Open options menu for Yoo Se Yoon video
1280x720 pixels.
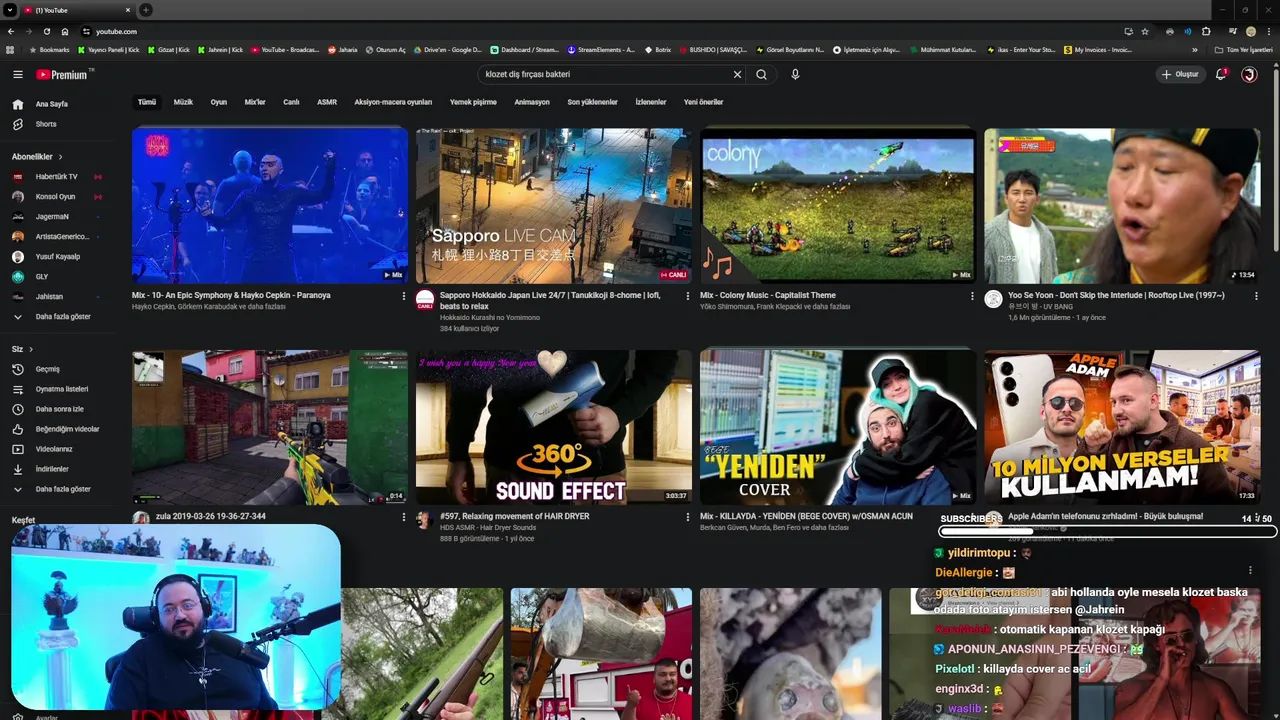coord(1256,296)
